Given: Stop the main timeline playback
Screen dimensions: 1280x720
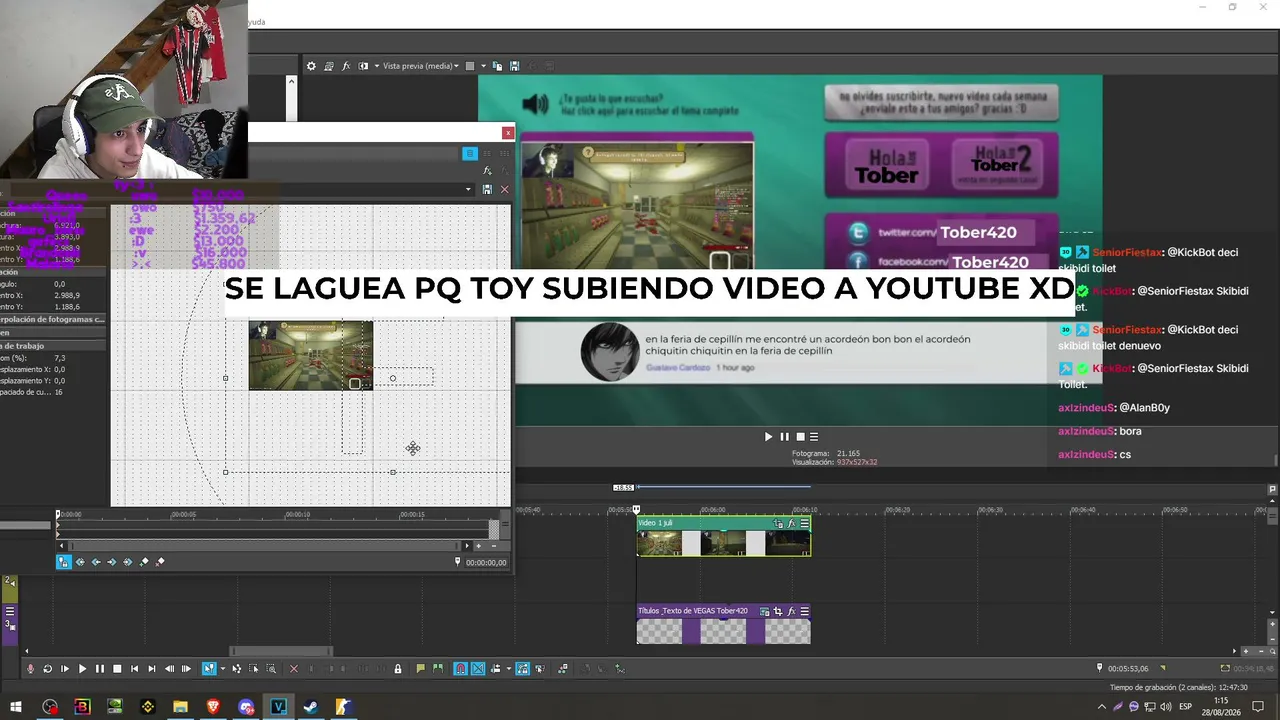Looking at the screenshot, I should point(117,668).
